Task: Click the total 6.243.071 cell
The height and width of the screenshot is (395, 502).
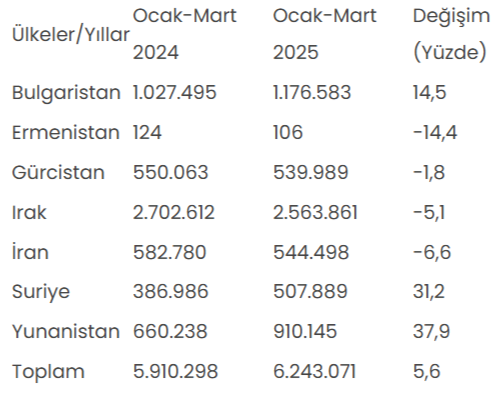Action: (315, 372)
